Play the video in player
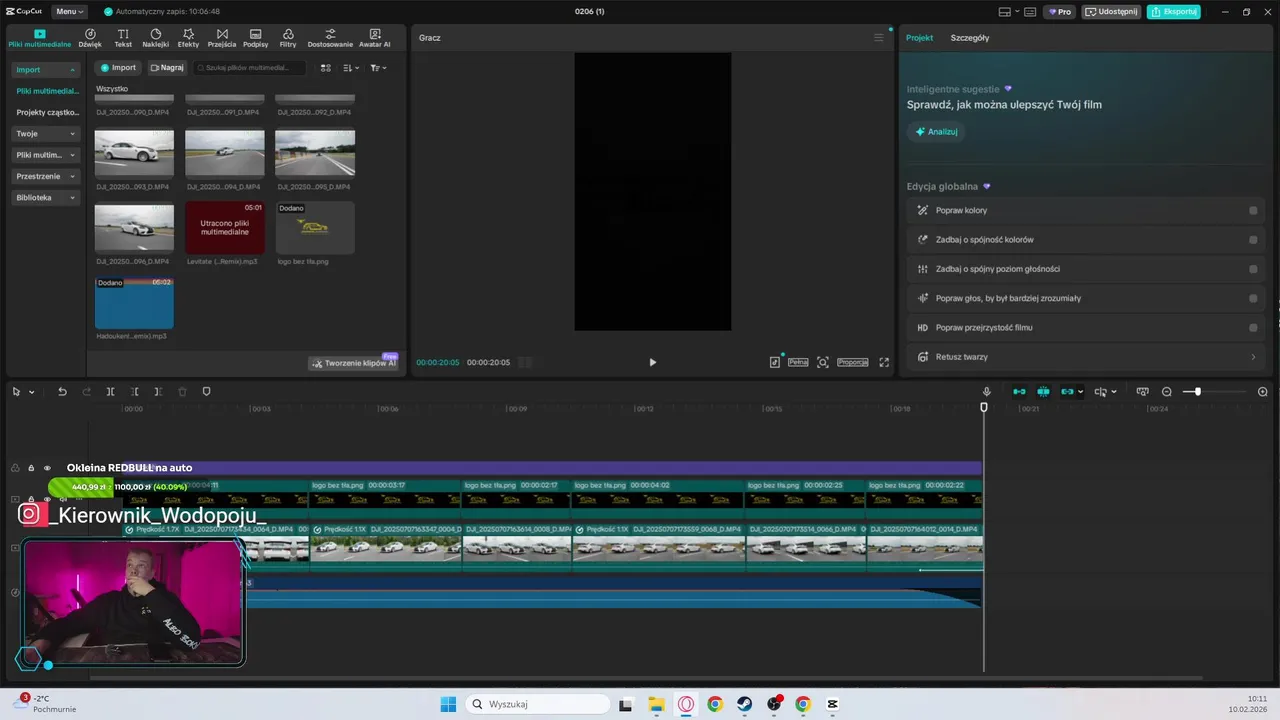Viewport: 1280px width, 720px height. [x=652, y=362]
